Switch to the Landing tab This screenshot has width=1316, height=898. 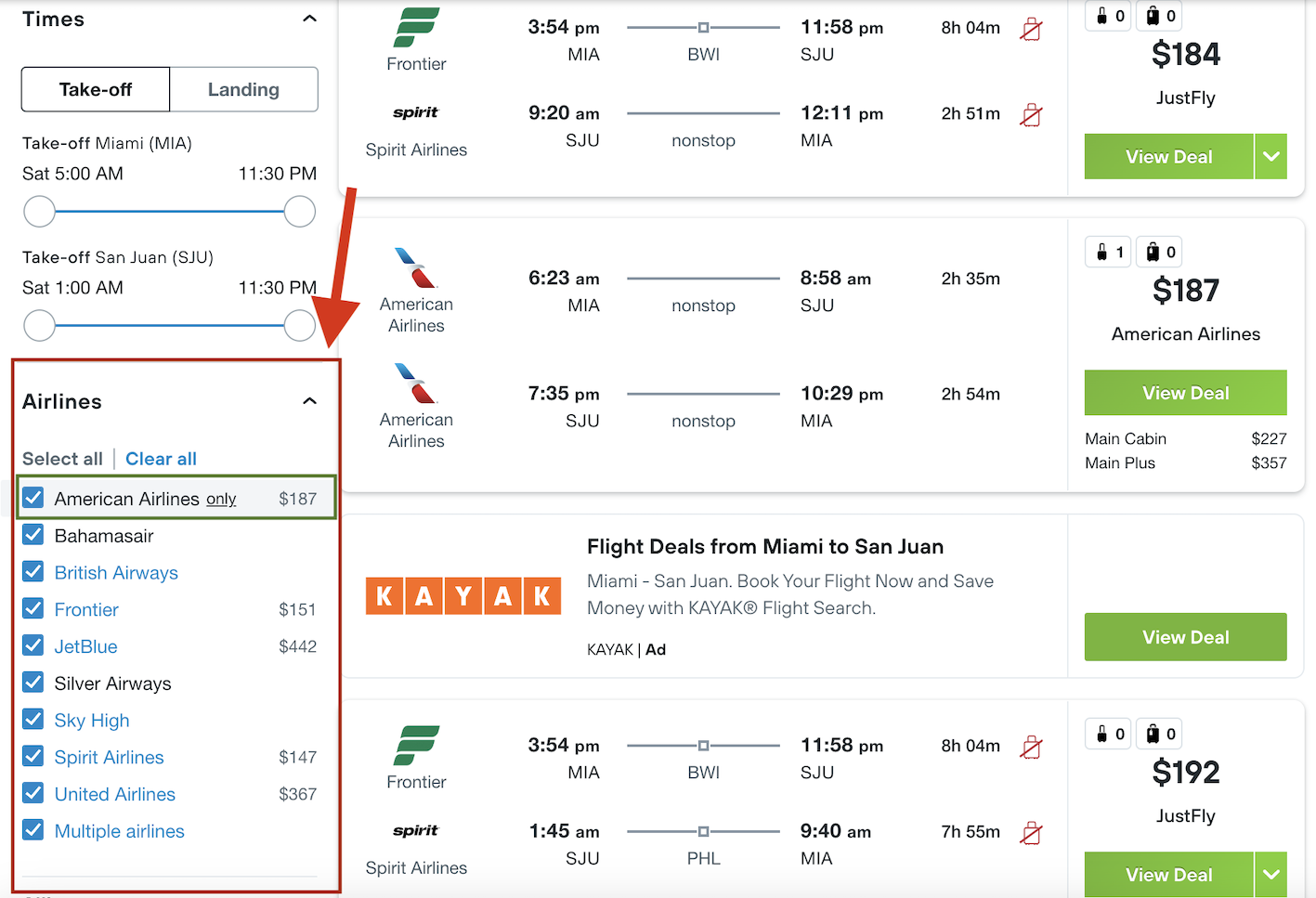[x=243, y=89]
